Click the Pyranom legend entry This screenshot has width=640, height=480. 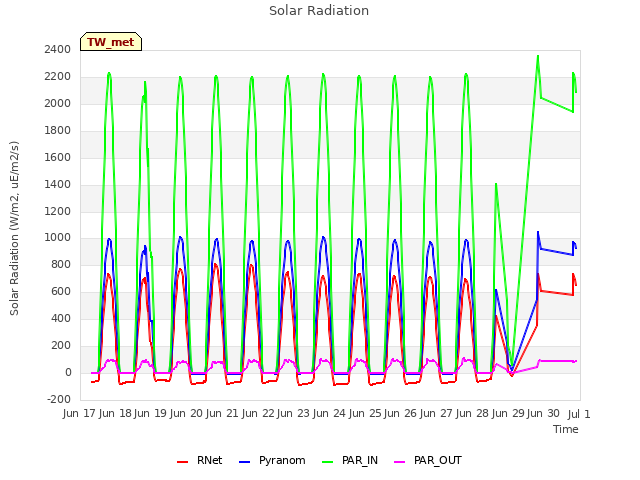pyautogui.click(x=272, y=460)
